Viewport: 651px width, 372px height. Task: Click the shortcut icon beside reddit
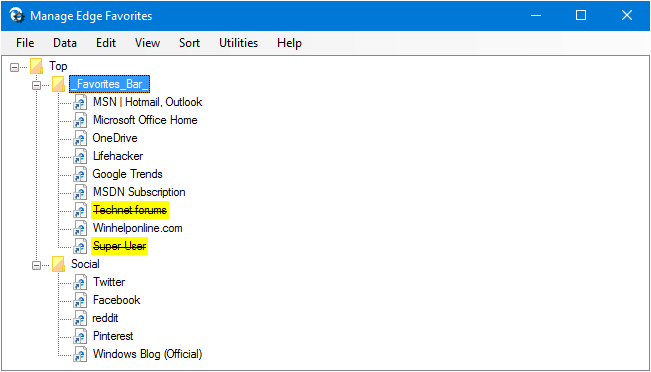[80, 318]
